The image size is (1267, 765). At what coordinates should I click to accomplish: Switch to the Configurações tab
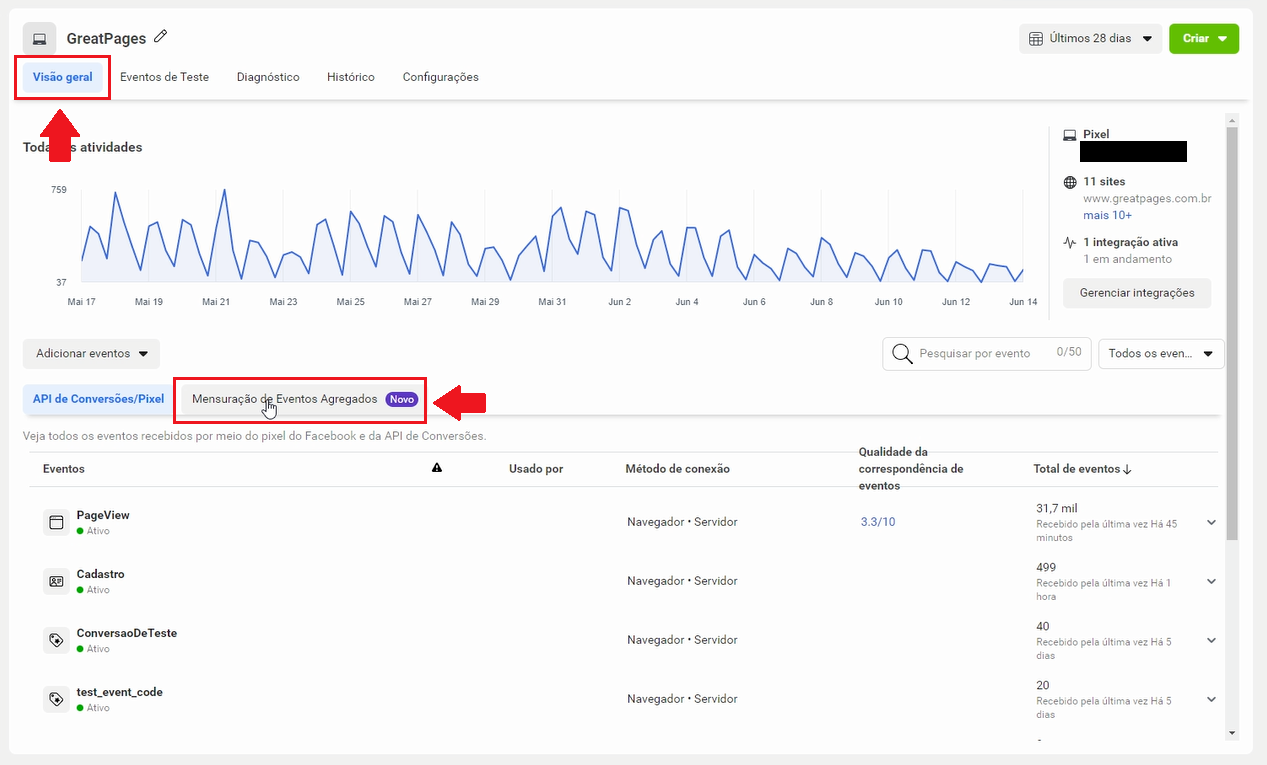pos(441,77)
